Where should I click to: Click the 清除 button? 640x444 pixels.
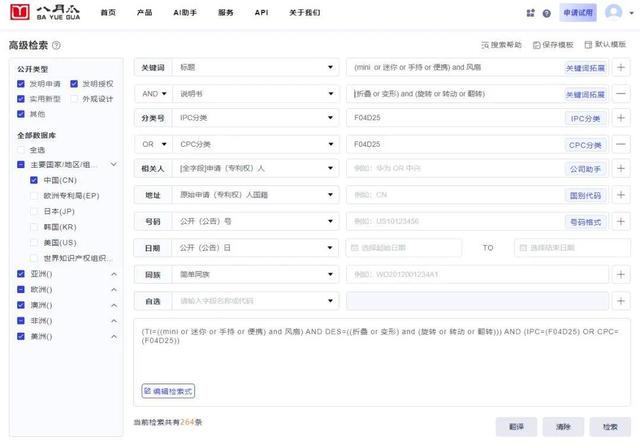[x=563, y=426]
